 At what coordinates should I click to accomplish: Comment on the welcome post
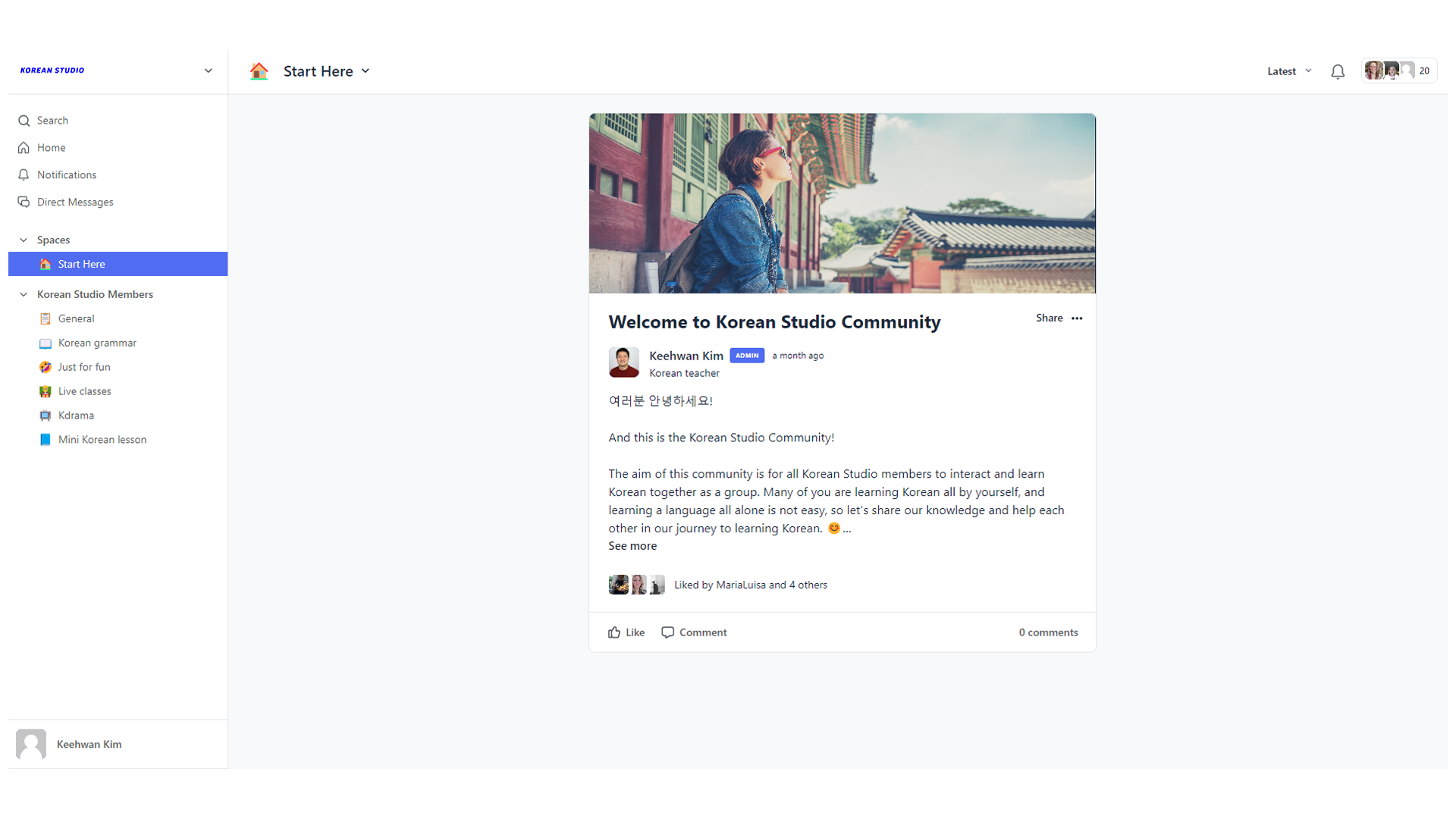[x=694, y=632]
